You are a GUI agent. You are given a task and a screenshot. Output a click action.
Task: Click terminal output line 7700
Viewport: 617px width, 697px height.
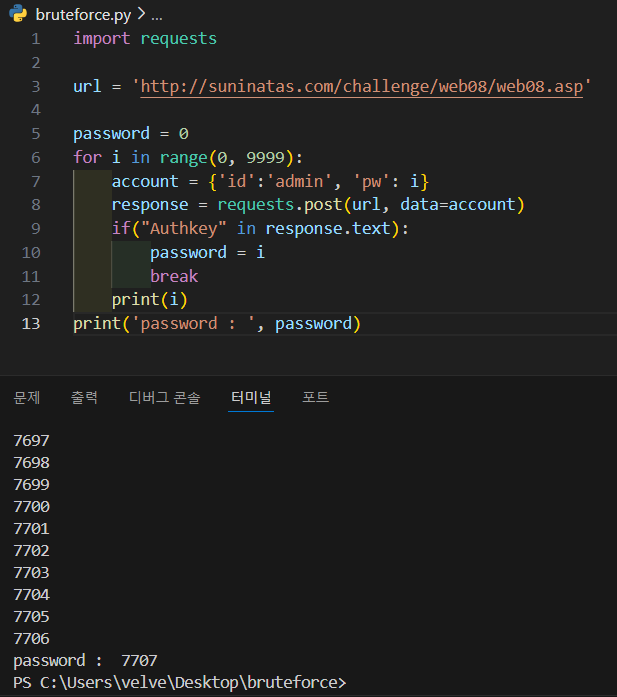(x=32, y=507)
